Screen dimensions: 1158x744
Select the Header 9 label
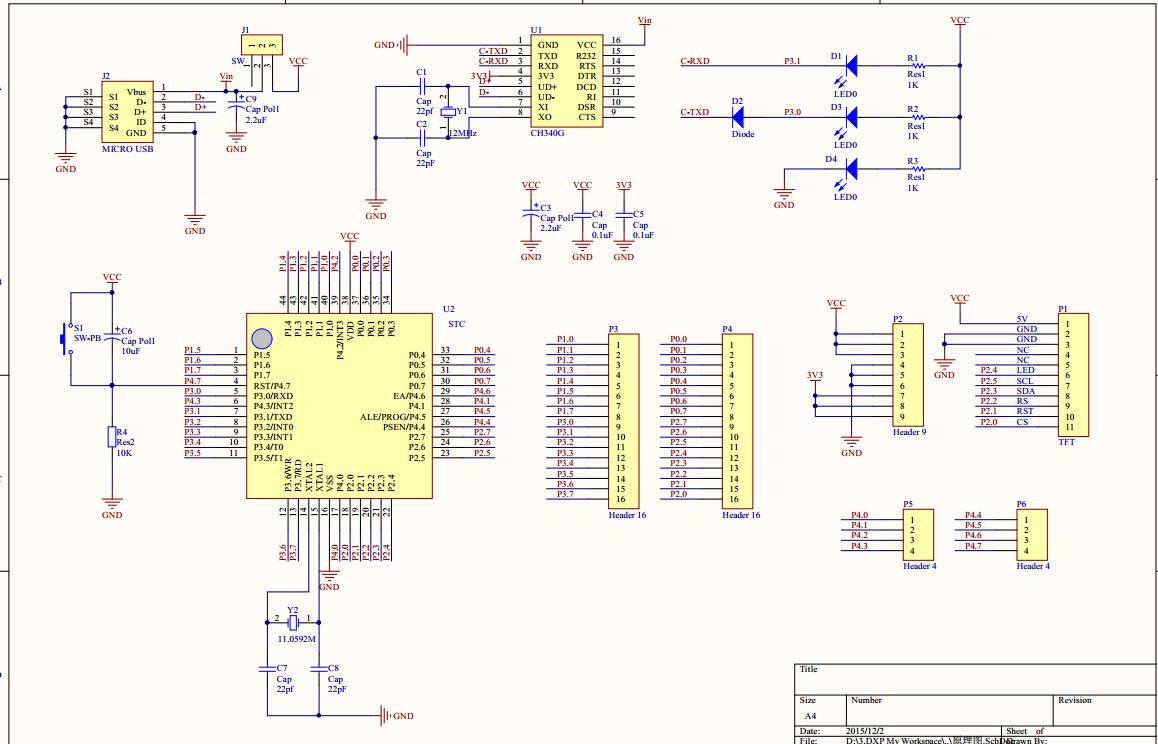pyautogui.click(x=909, y=432)
